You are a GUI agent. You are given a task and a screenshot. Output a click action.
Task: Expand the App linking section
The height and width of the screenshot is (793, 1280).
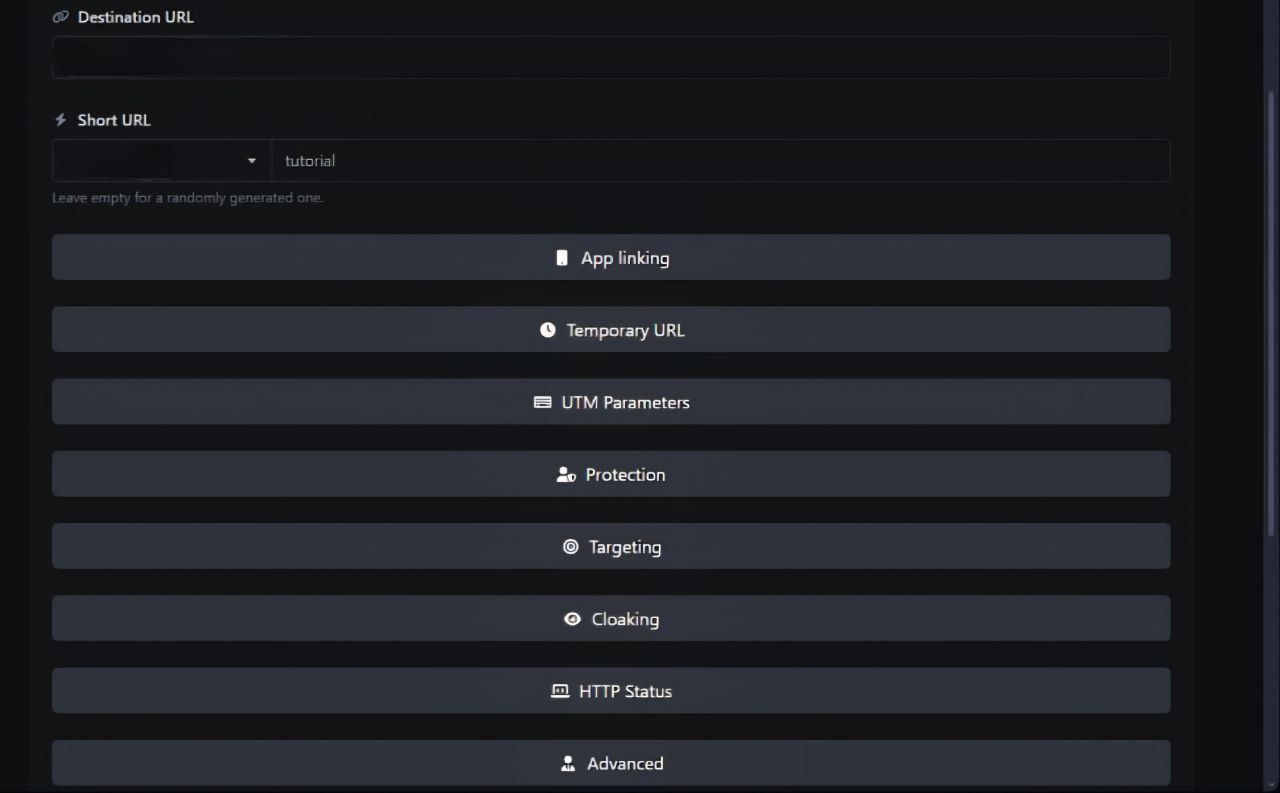pyautogui.click(x=611, y=257)
